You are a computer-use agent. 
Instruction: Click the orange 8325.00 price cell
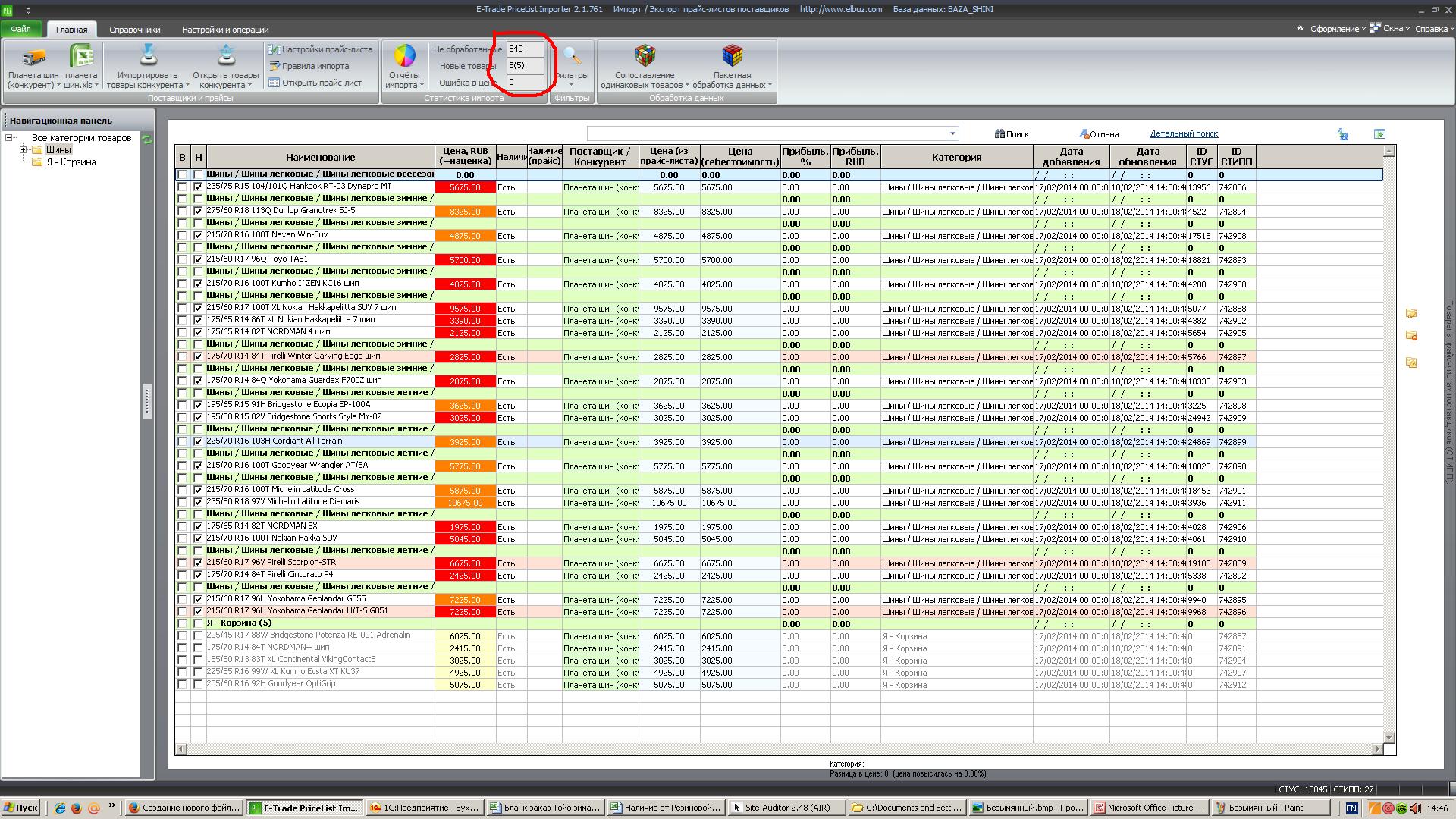pos(465,212)
